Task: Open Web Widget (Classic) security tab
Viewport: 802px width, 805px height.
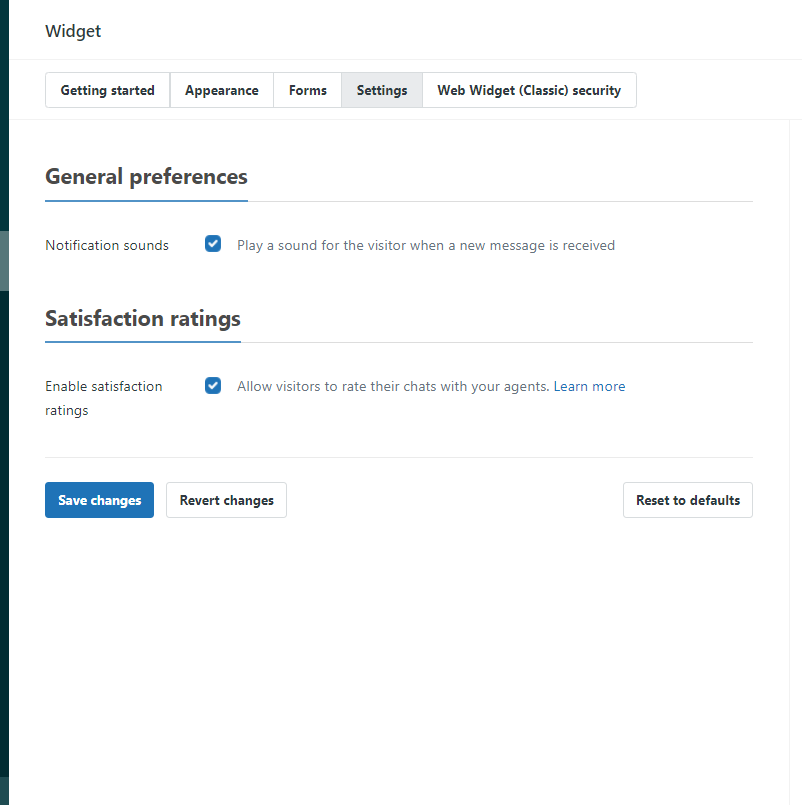Action: (529, 90)
